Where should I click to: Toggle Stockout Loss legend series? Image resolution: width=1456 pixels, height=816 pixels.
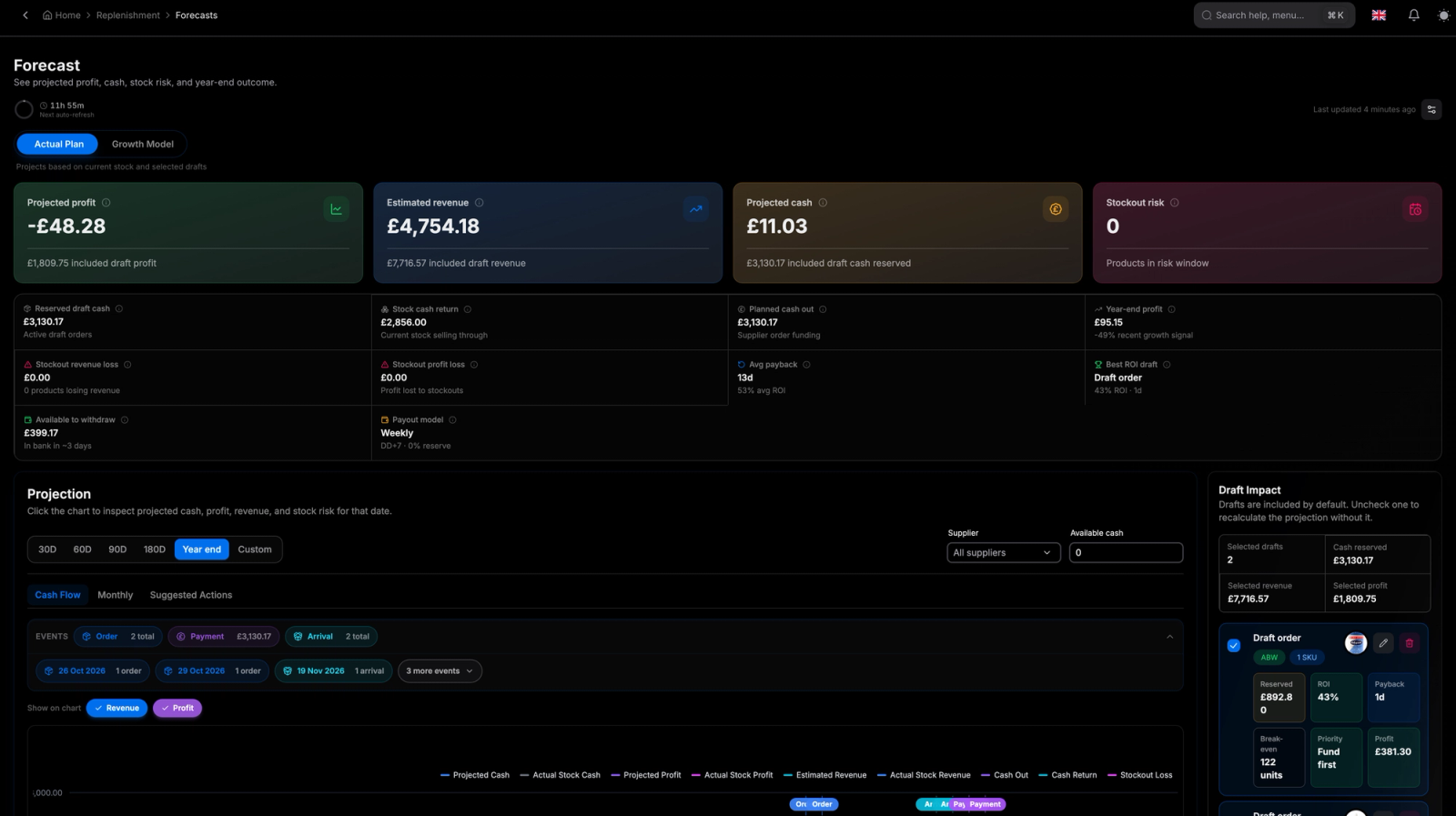[1140, 775]
